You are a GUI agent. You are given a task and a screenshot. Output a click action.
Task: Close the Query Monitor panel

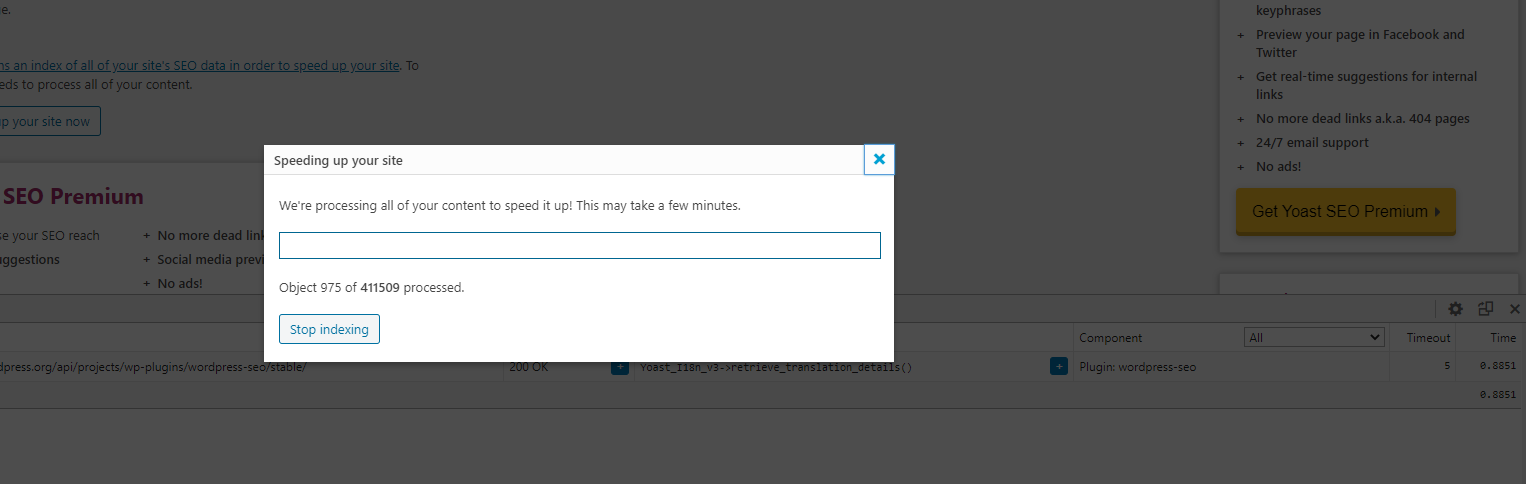1514,309
